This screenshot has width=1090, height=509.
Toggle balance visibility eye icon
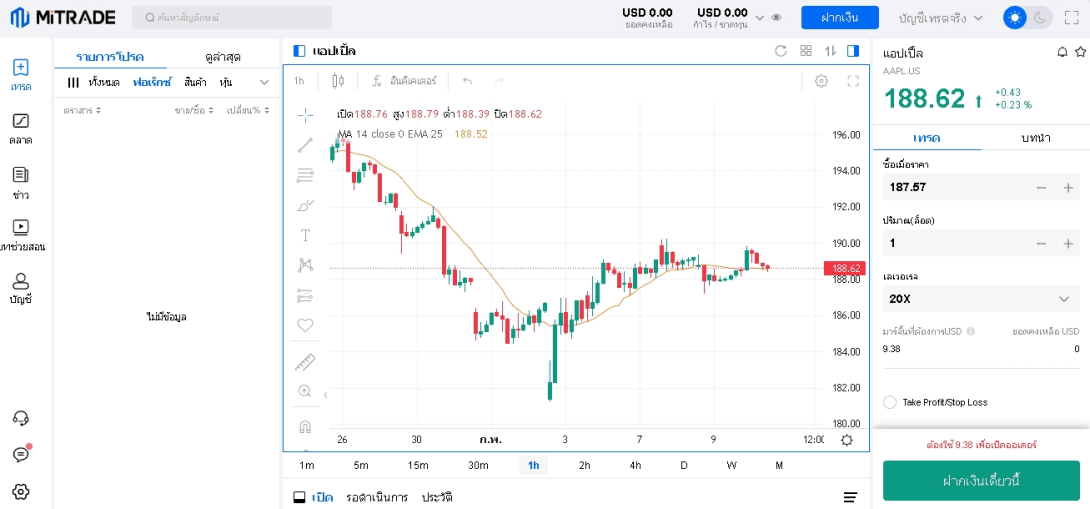(x=776, y=18)
